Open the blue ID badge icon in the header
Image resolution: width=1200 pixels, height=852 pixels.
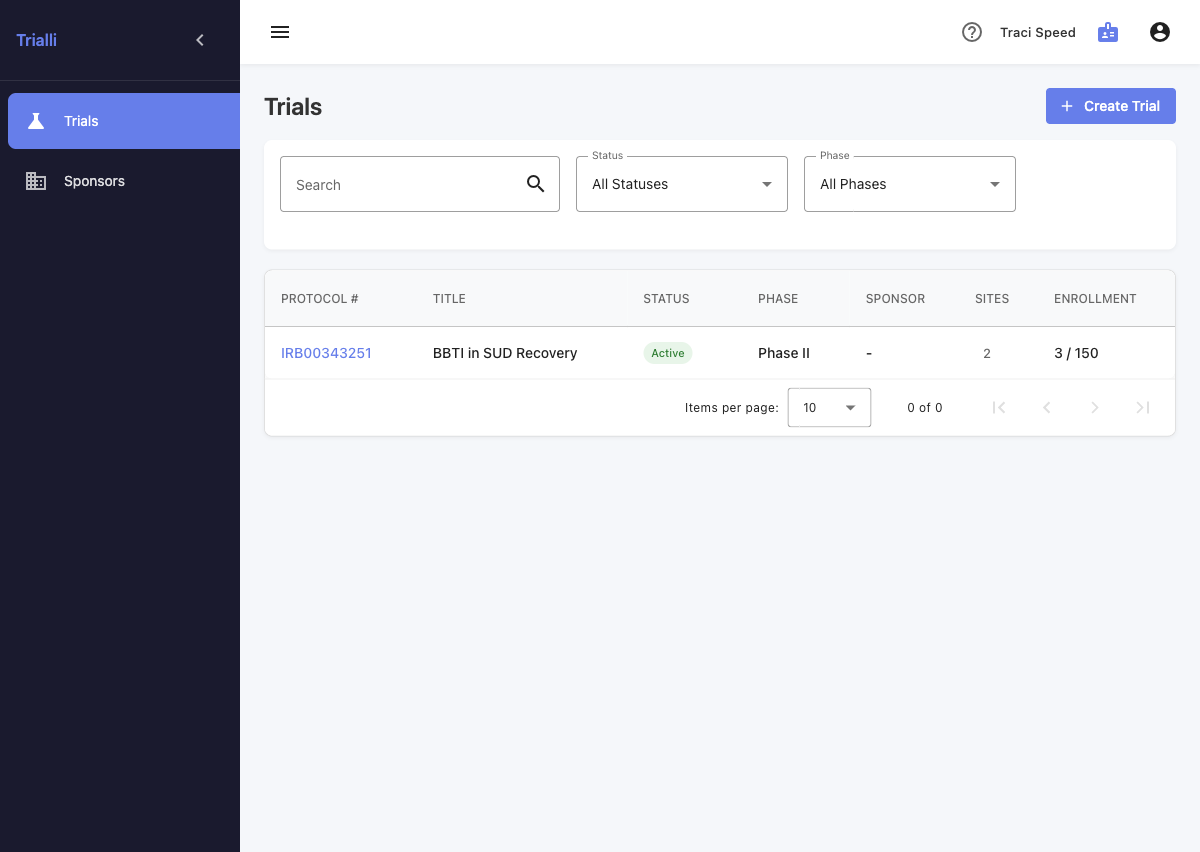1108,32
